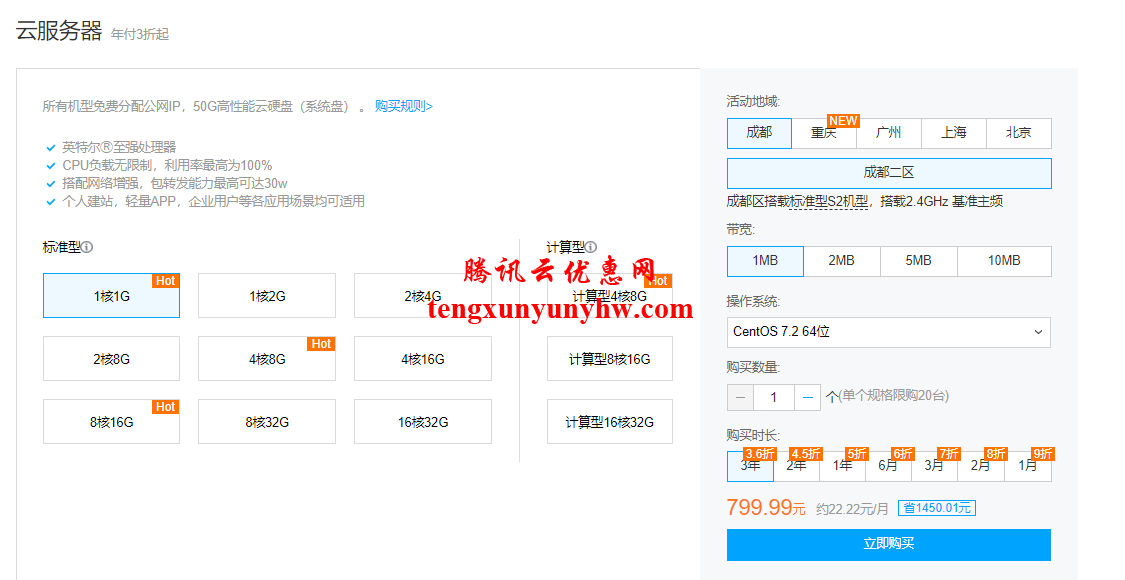Click the 省1450.01元 savings badge

tap(937, 508)
